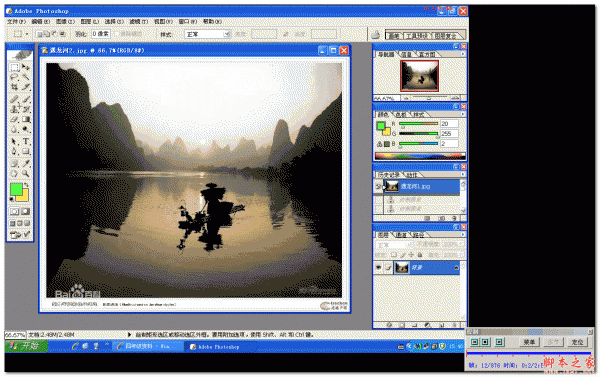Select the Healing Brush tool
600x377 pixels.
click(14, 100)
